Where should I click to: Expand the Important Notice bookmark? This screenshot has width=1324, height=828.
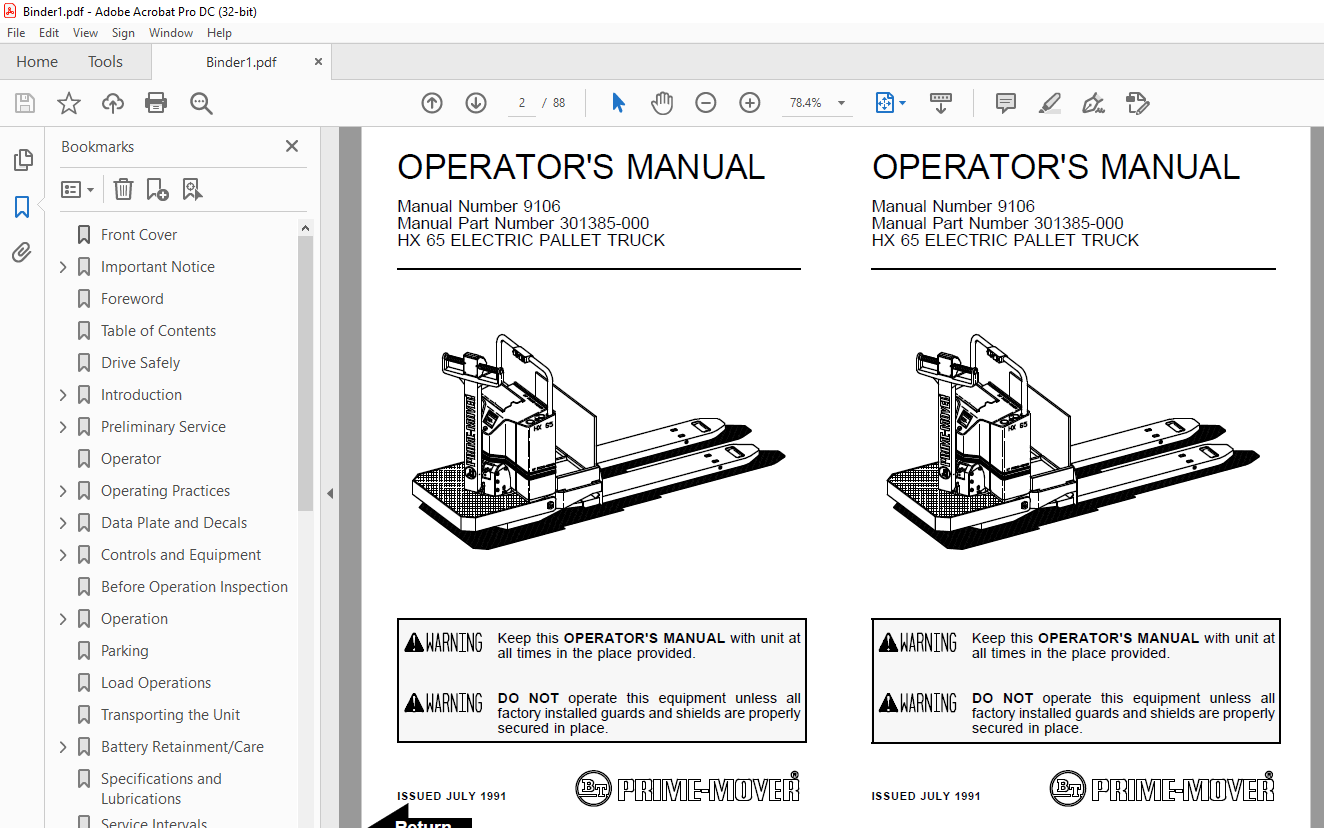pos(63,267)
